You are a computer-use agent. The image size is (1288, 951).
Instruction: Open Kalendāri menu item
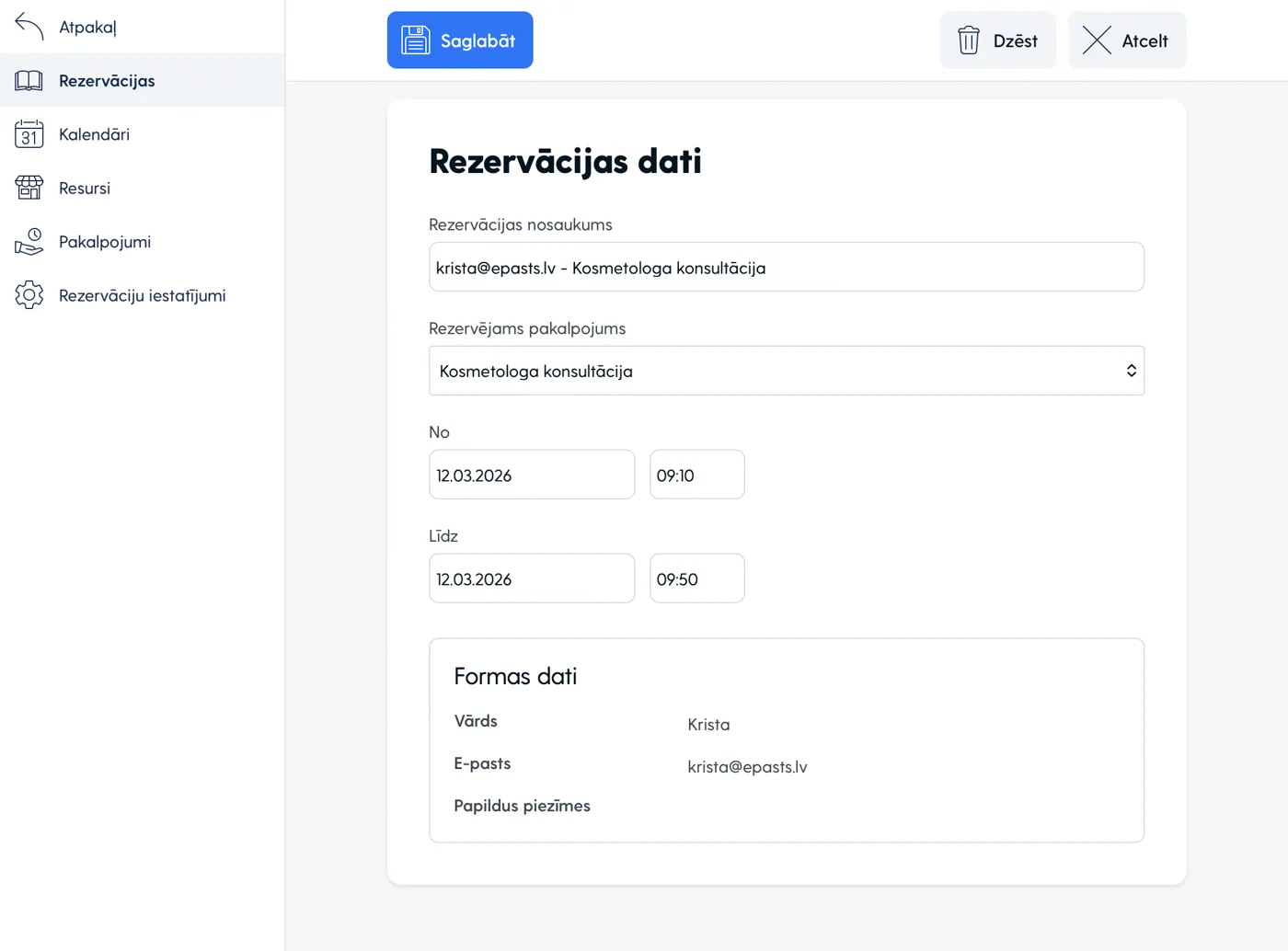(94, 134)
